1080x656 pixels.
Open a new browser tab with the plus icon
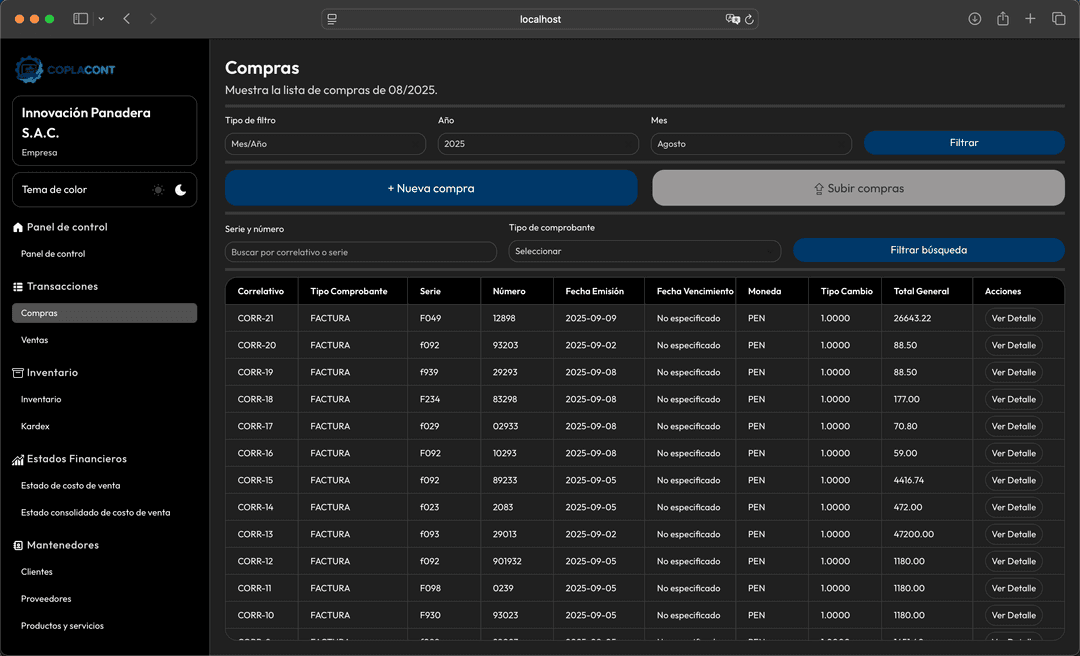click(x=1030, y=19)
